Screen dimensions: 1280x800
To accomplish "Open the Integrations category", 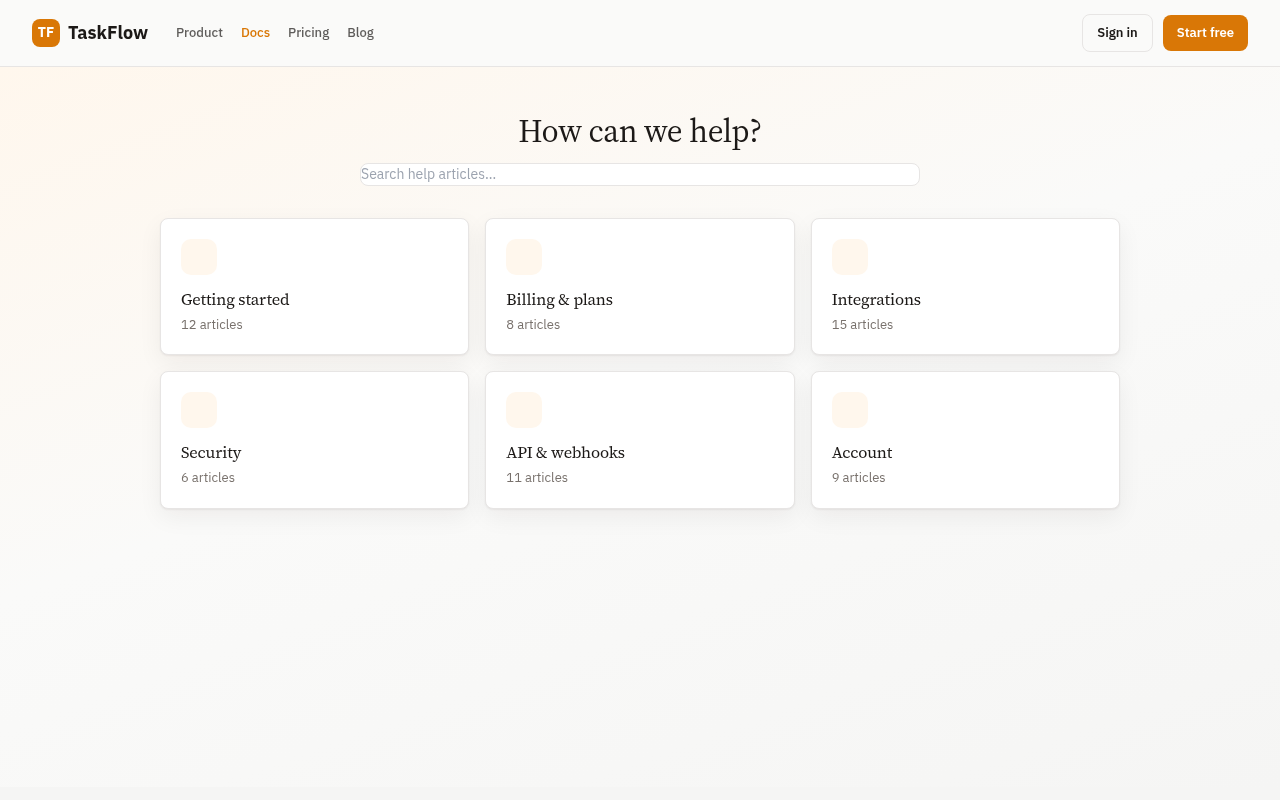I will tap(965, 286).
